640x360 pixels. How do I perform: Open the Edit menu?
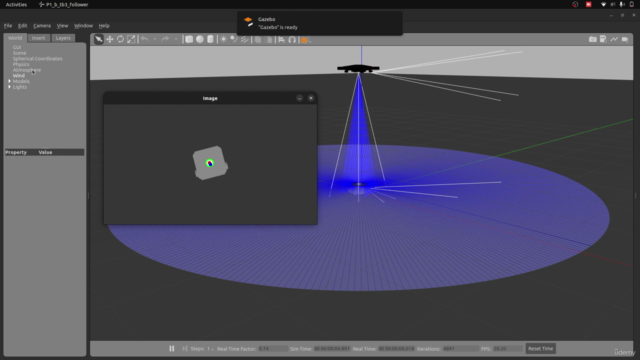(x=22, y=26)
